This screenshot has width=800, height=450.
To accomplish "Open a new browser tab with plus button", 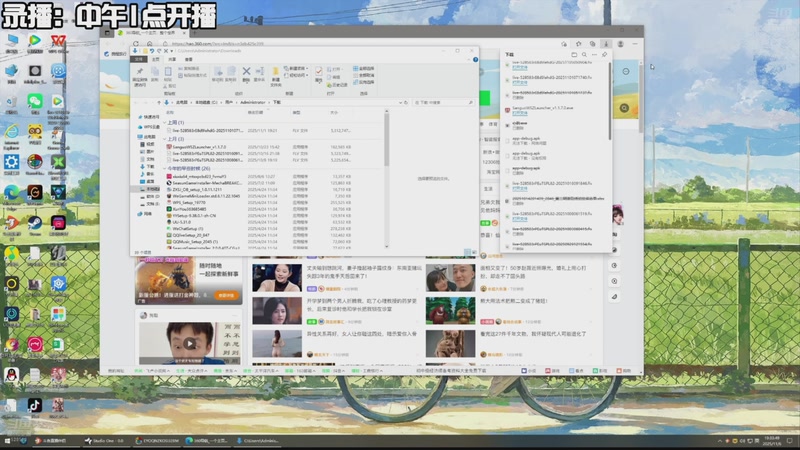I will click(194, 33).
